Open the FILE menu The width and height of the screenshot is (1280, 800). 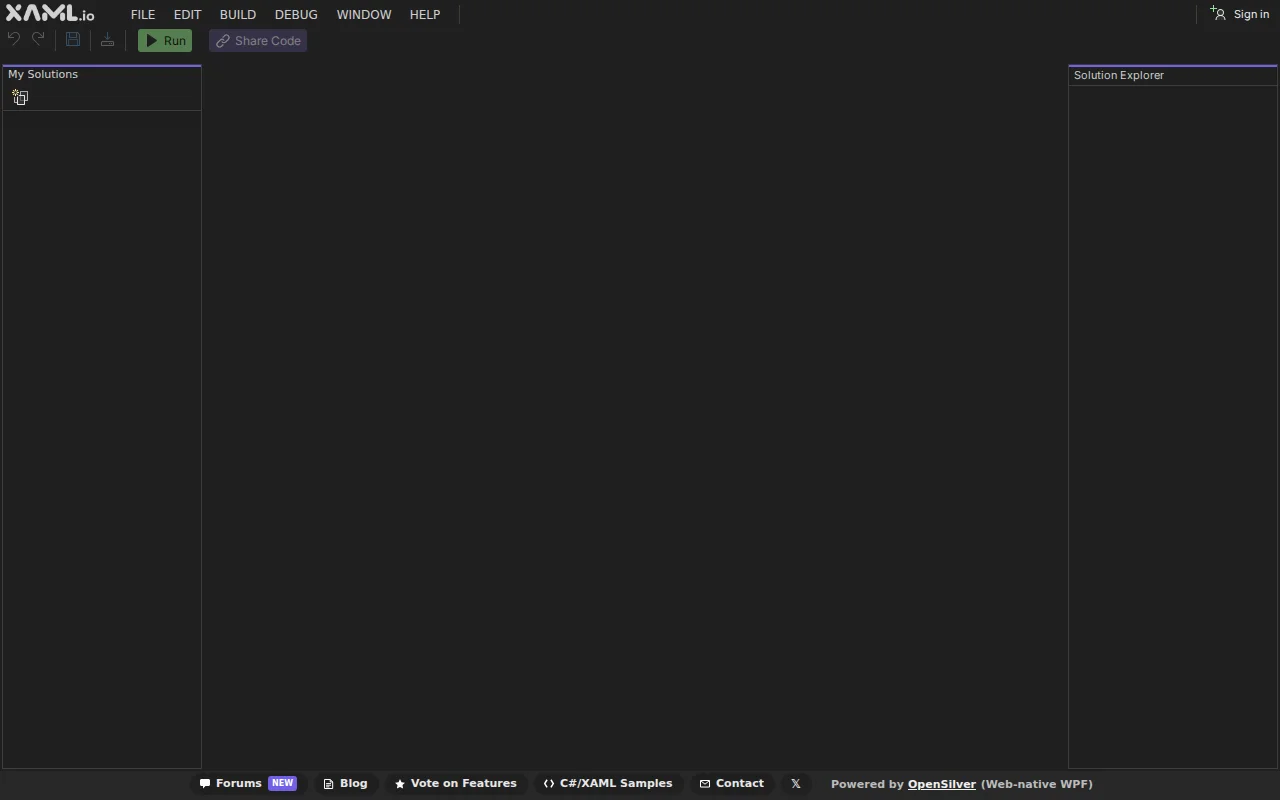point(143,15)
